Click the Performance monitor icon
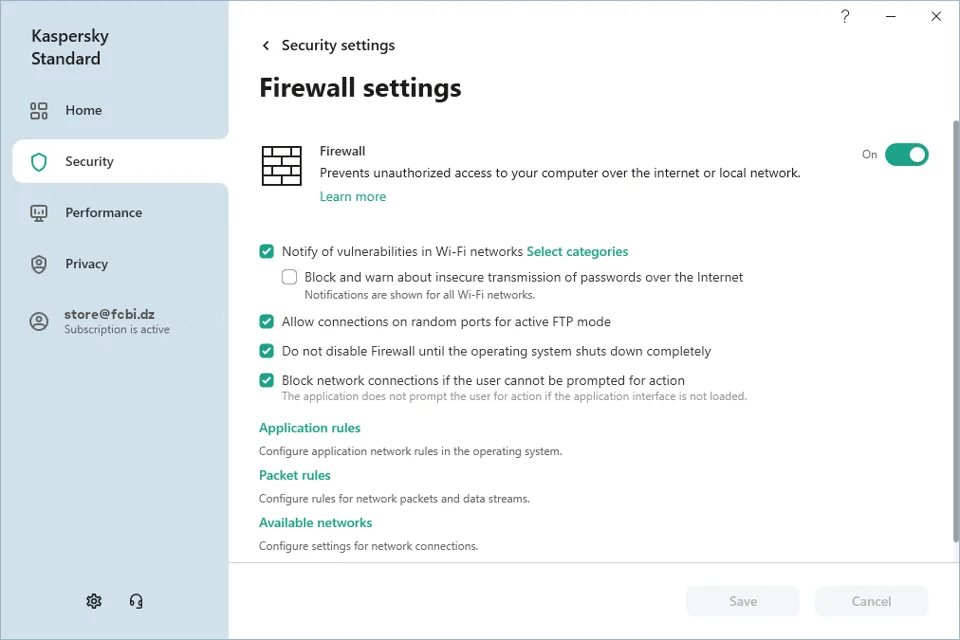 (39, 213)
